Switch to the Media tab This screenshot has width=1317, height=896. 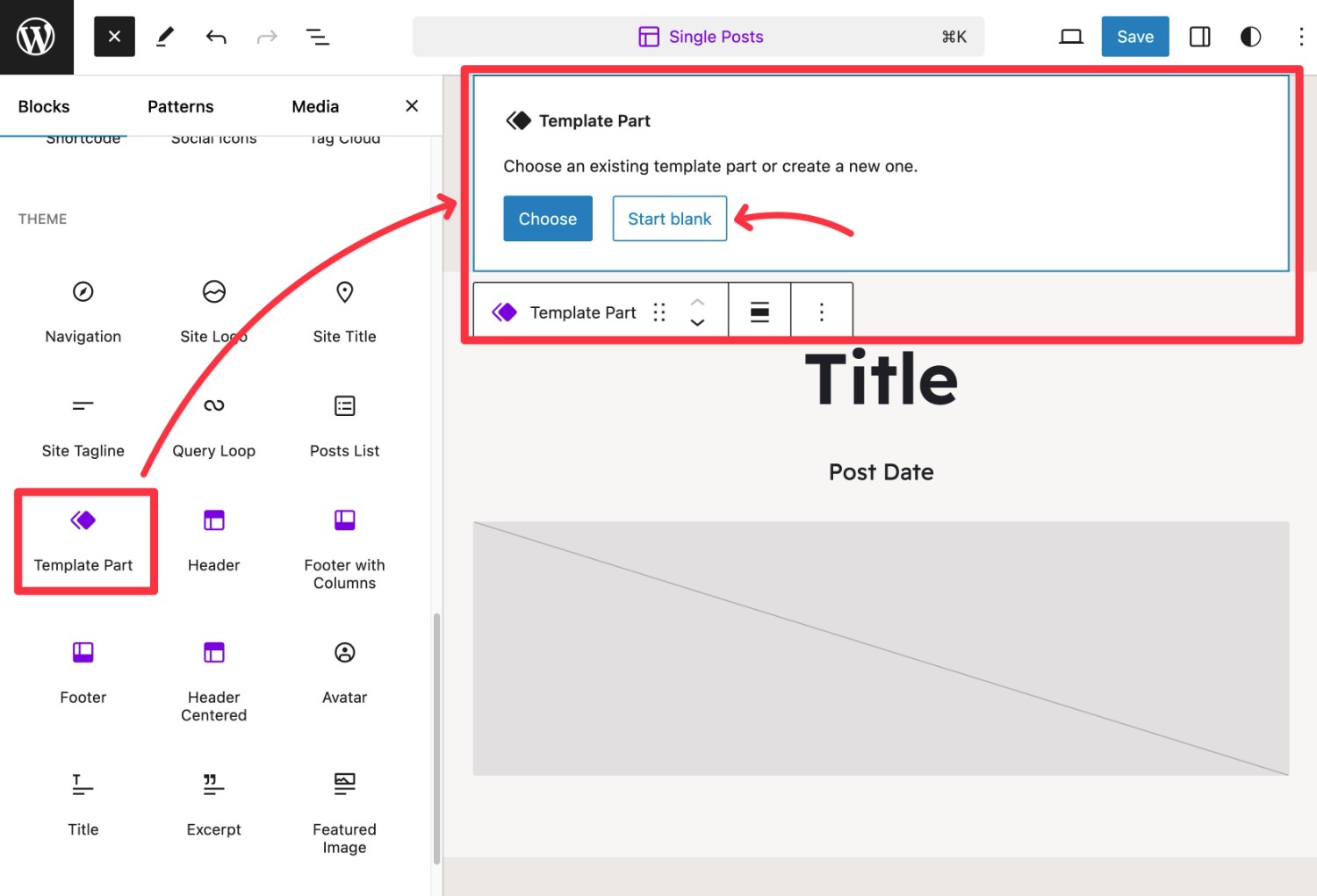315,106
